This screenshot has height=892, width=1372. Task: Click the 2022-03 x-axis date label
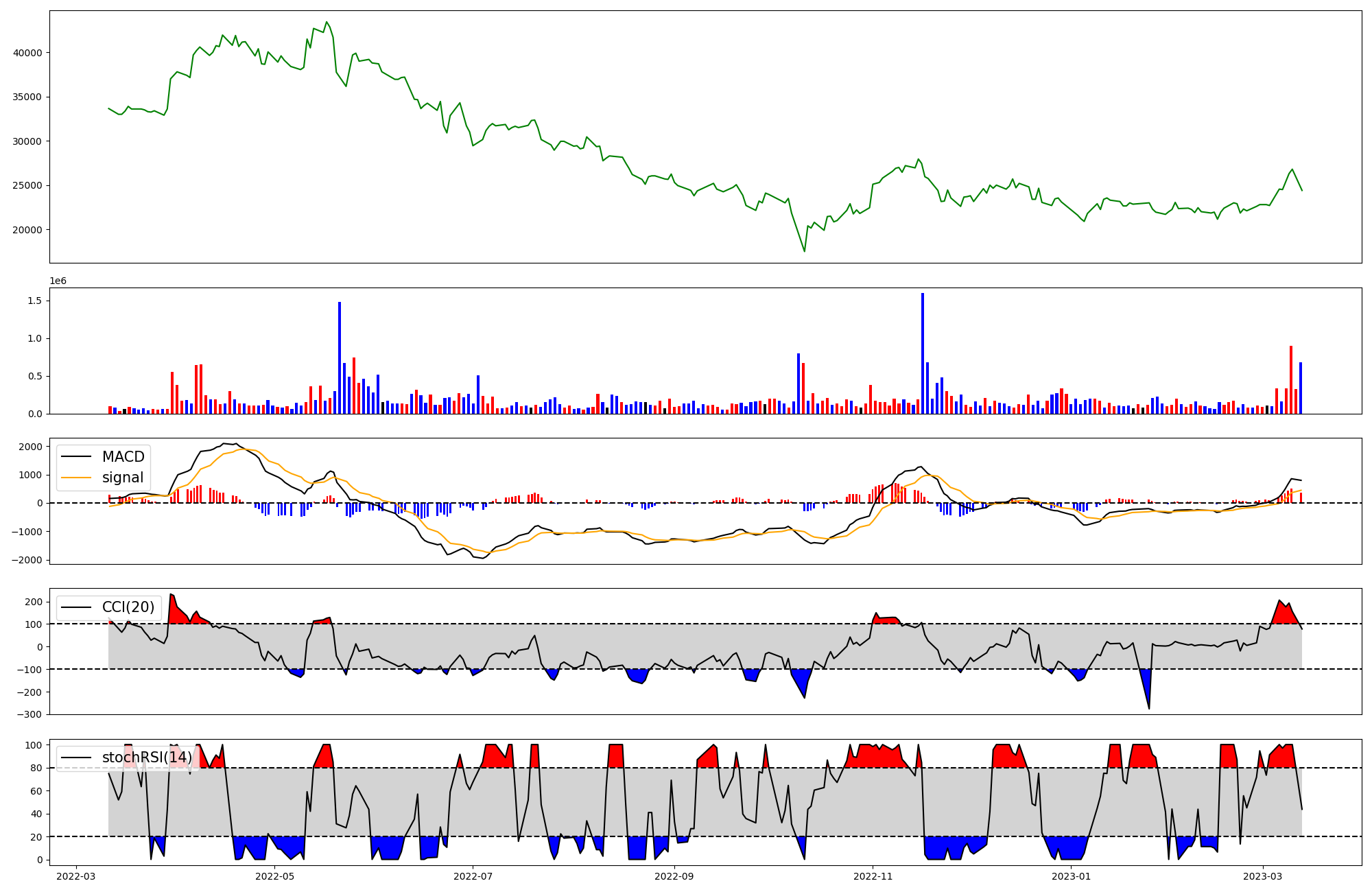76,876
